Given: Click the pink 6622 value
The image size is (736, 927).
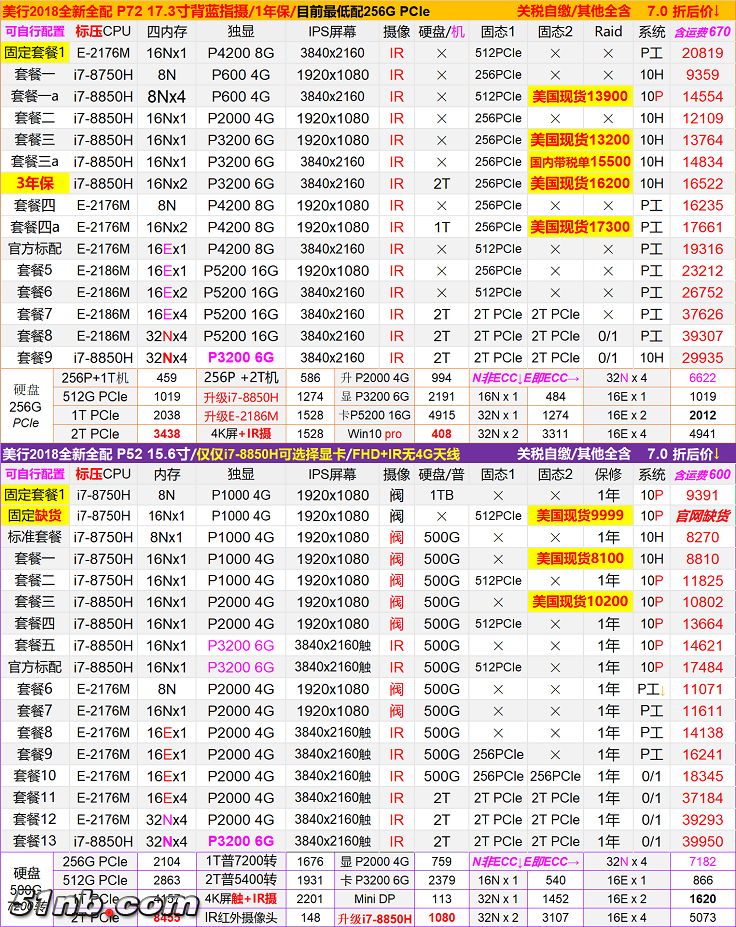Looking at the screenshot, I should point(702,378).
